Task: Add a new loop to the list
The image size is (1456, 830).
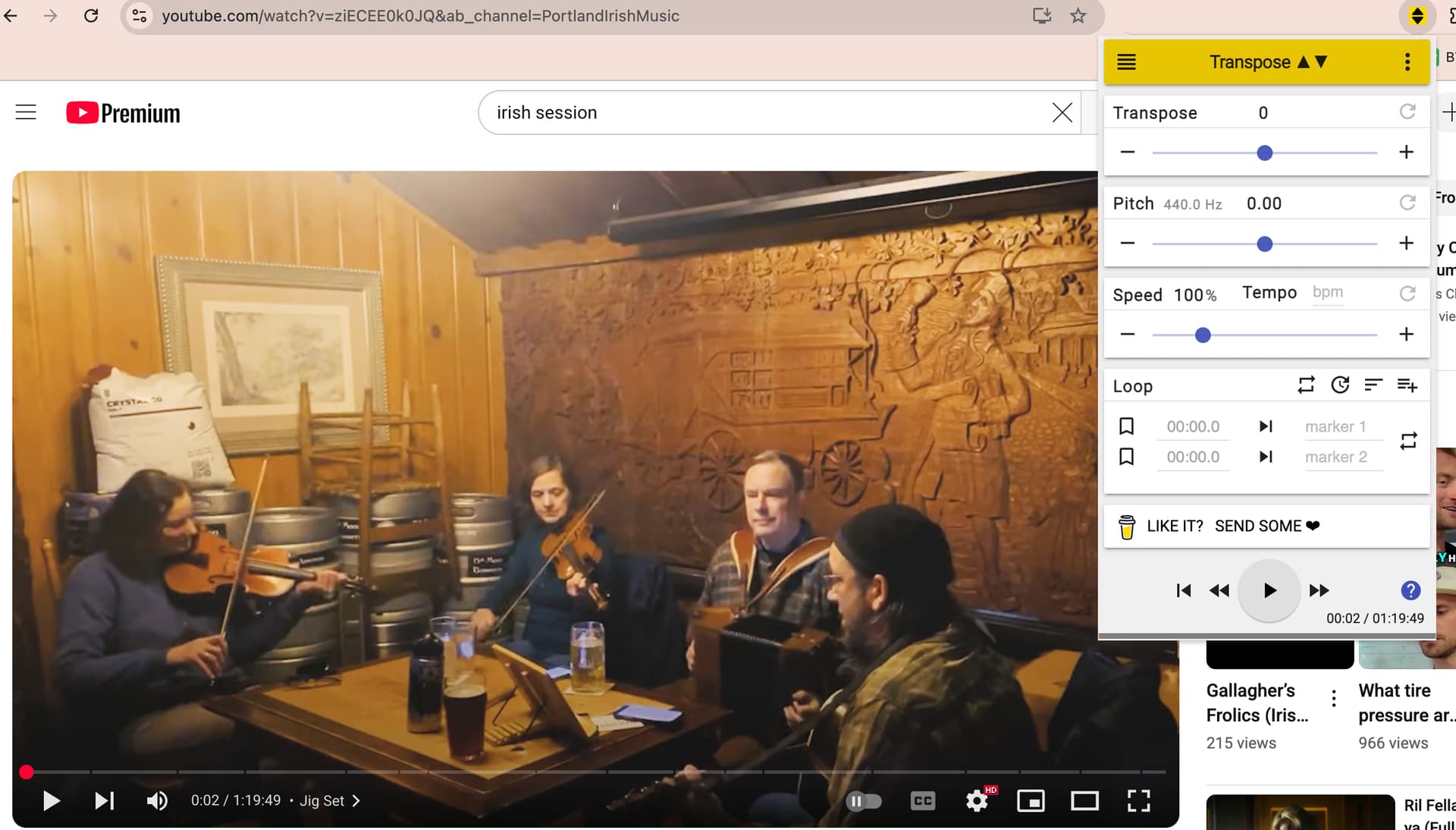Action: click(1407, 385)
